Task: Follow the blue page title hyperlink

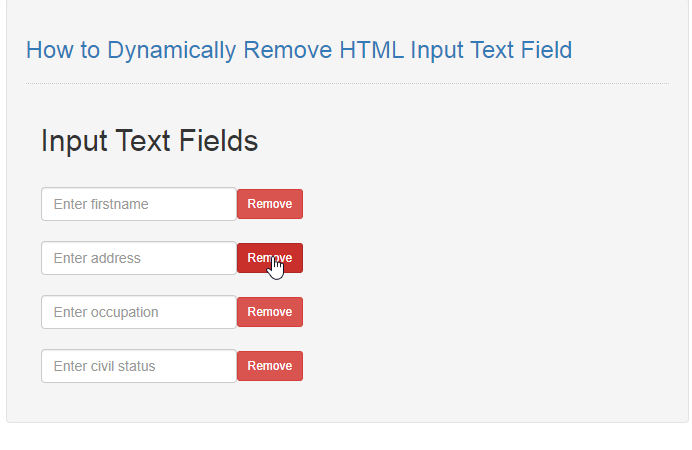Action: (299, 50)
